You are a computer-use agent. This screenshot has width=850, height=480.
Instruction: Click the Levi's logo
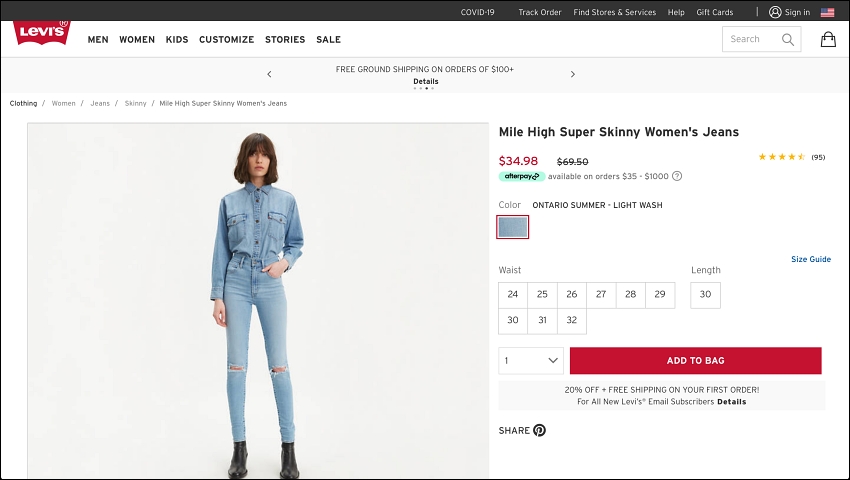(x=42, y=33)
